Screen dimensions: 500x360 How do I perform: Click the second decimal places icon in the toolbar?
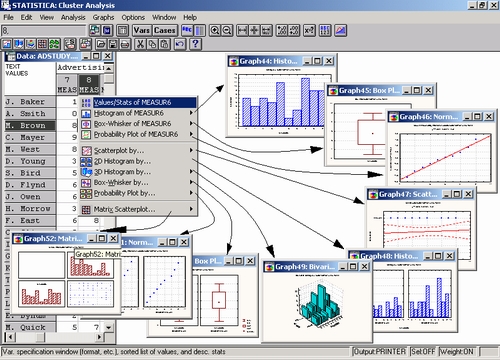pos(294,31)
